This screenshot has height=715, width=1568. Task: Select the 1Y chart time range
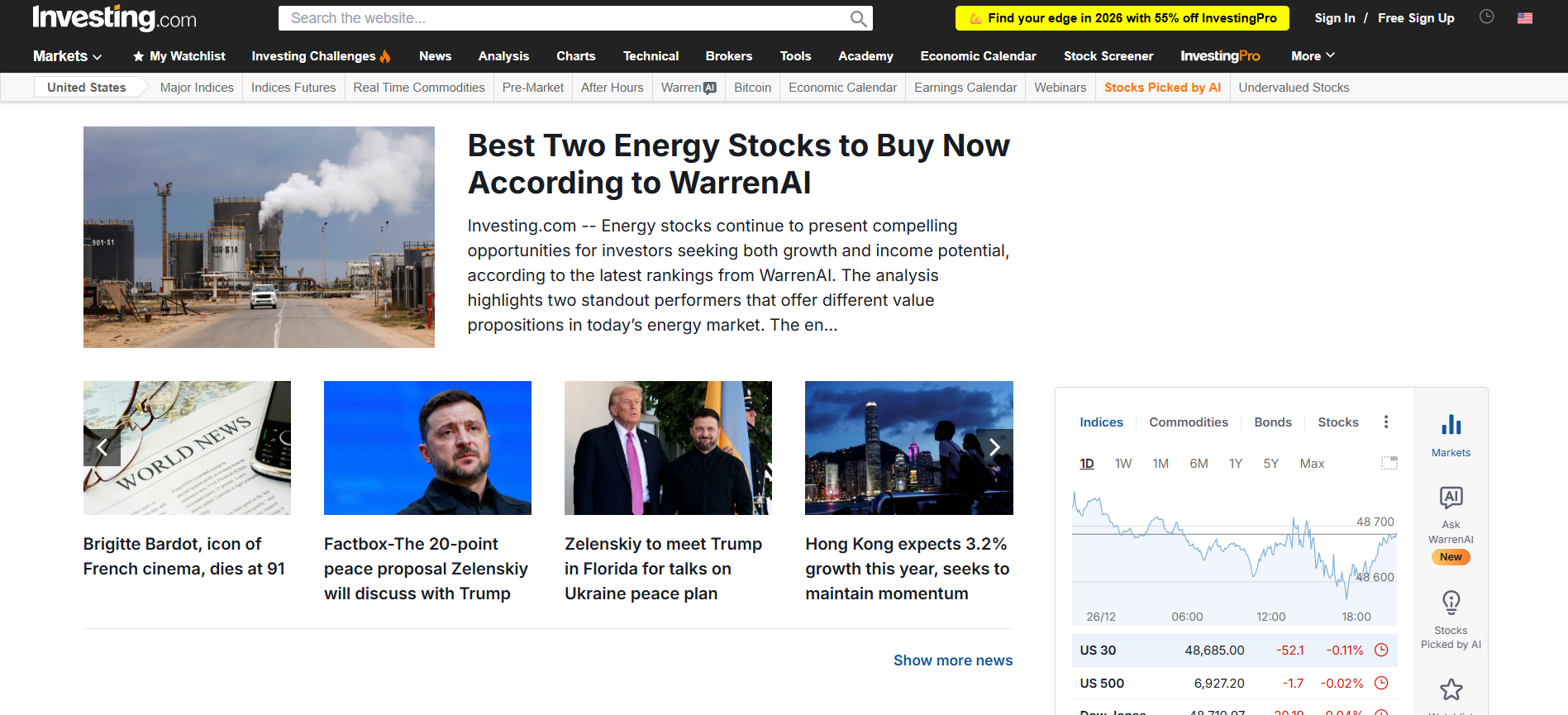coord(1235,464)
